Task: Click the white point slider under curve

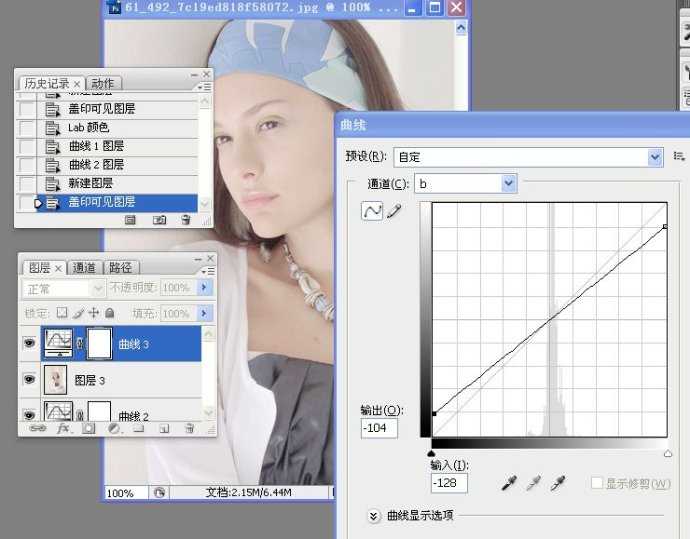Action: click(x=668, y=453)
